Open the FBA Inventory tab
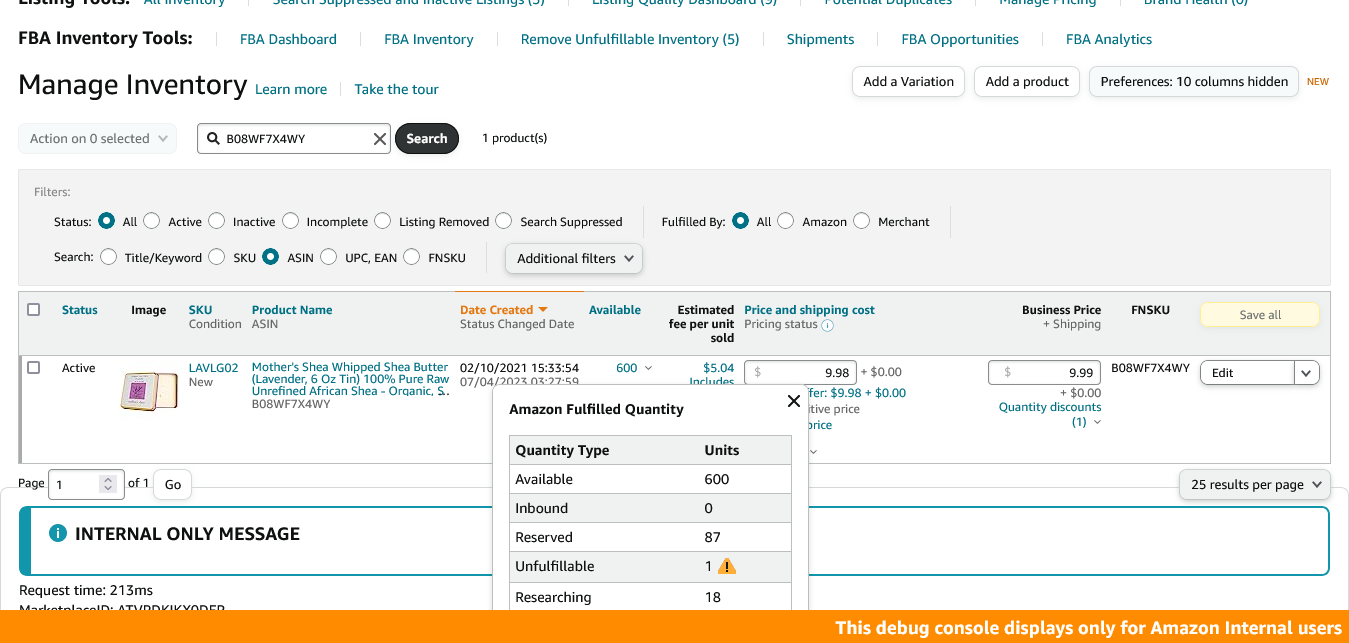 (429, 39)
